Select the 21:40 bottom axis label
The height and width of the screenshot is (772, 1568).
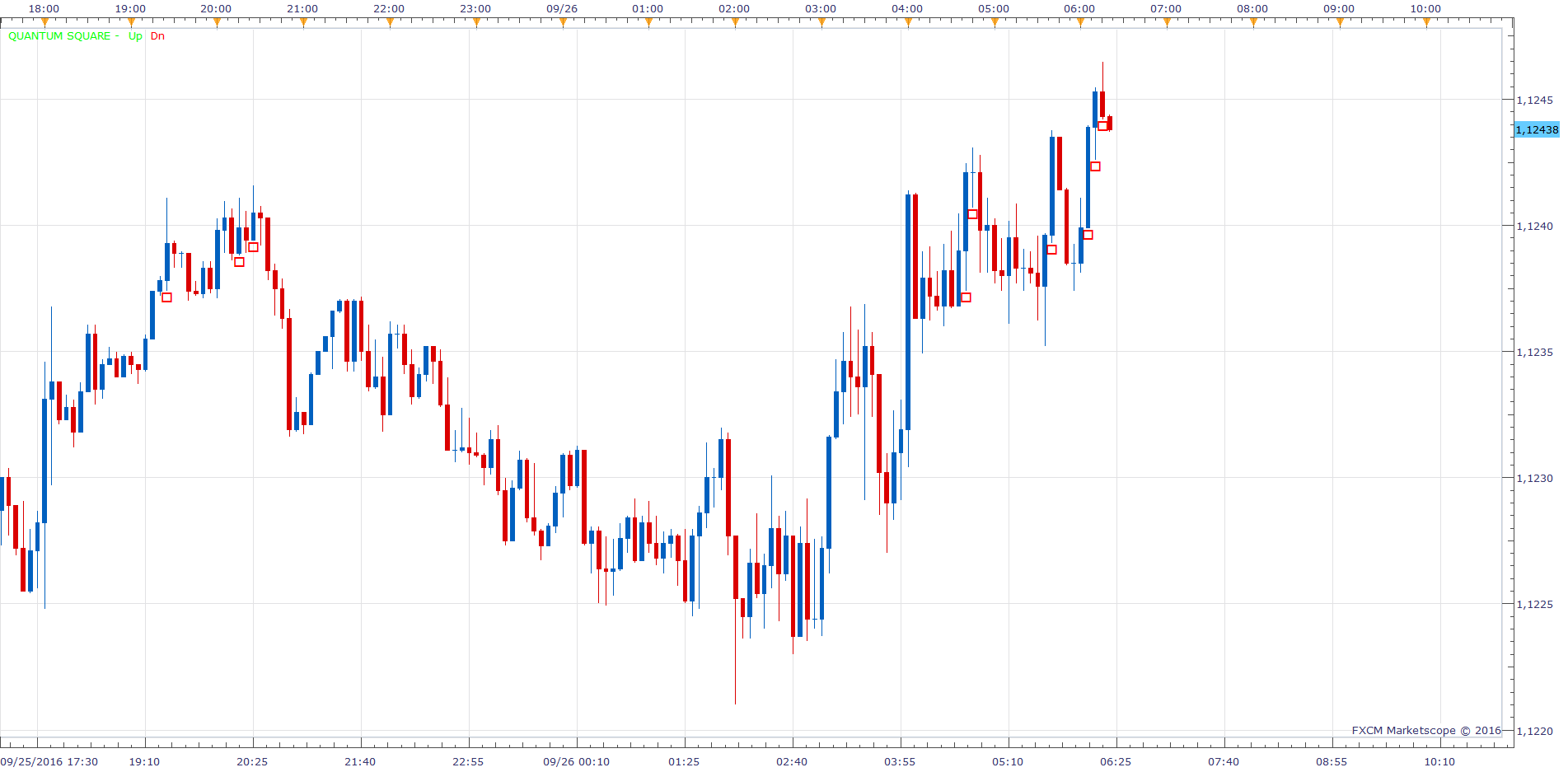pos(360,762)
